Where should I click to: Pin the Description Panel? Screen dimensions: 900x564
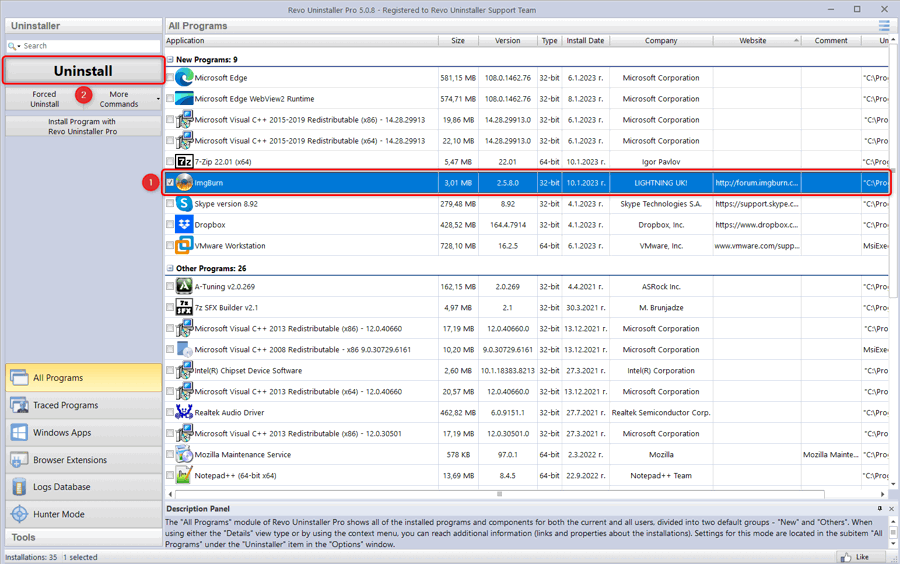(x=879, y=508)
